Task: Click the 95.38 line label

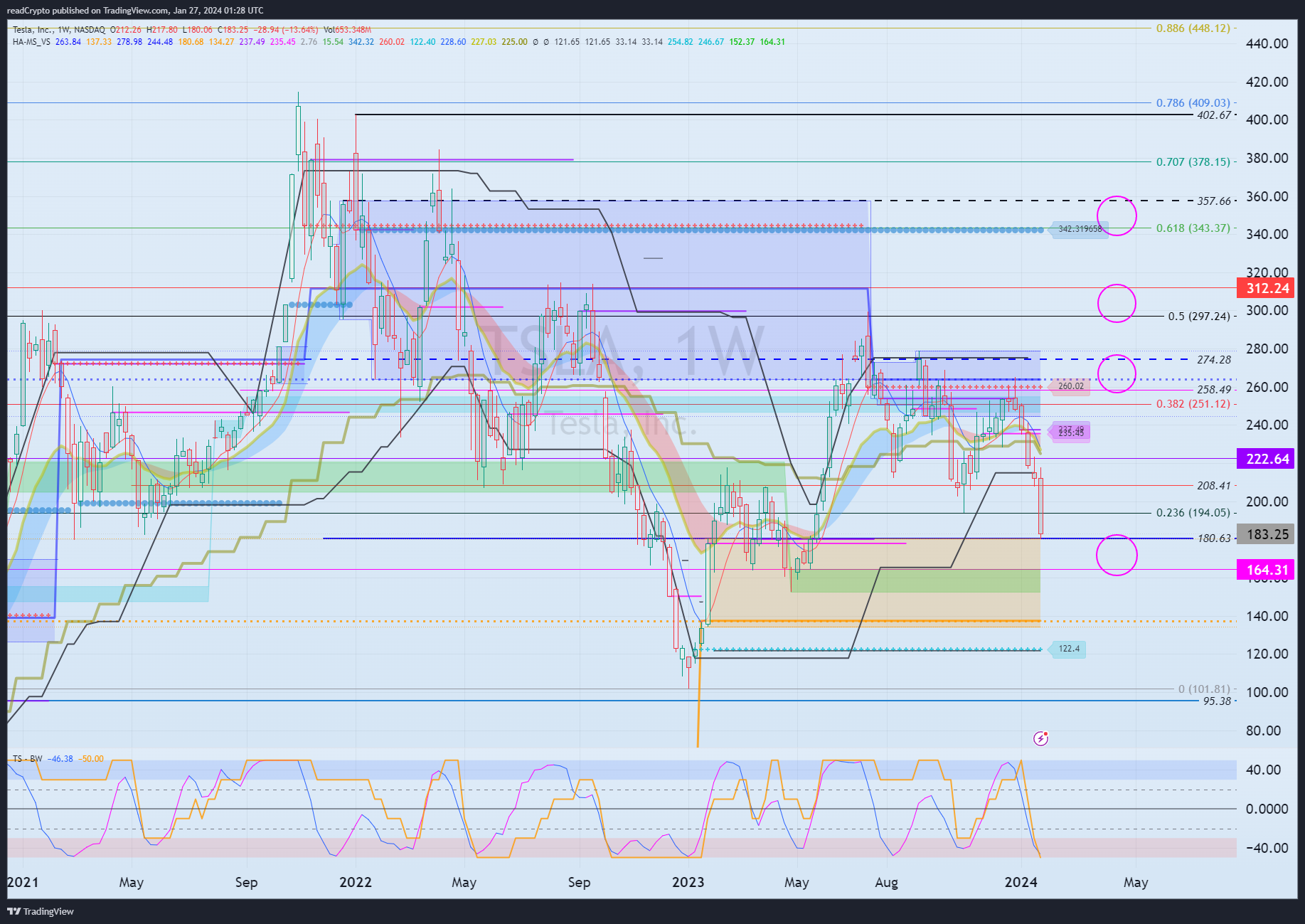Action: 1217,701
